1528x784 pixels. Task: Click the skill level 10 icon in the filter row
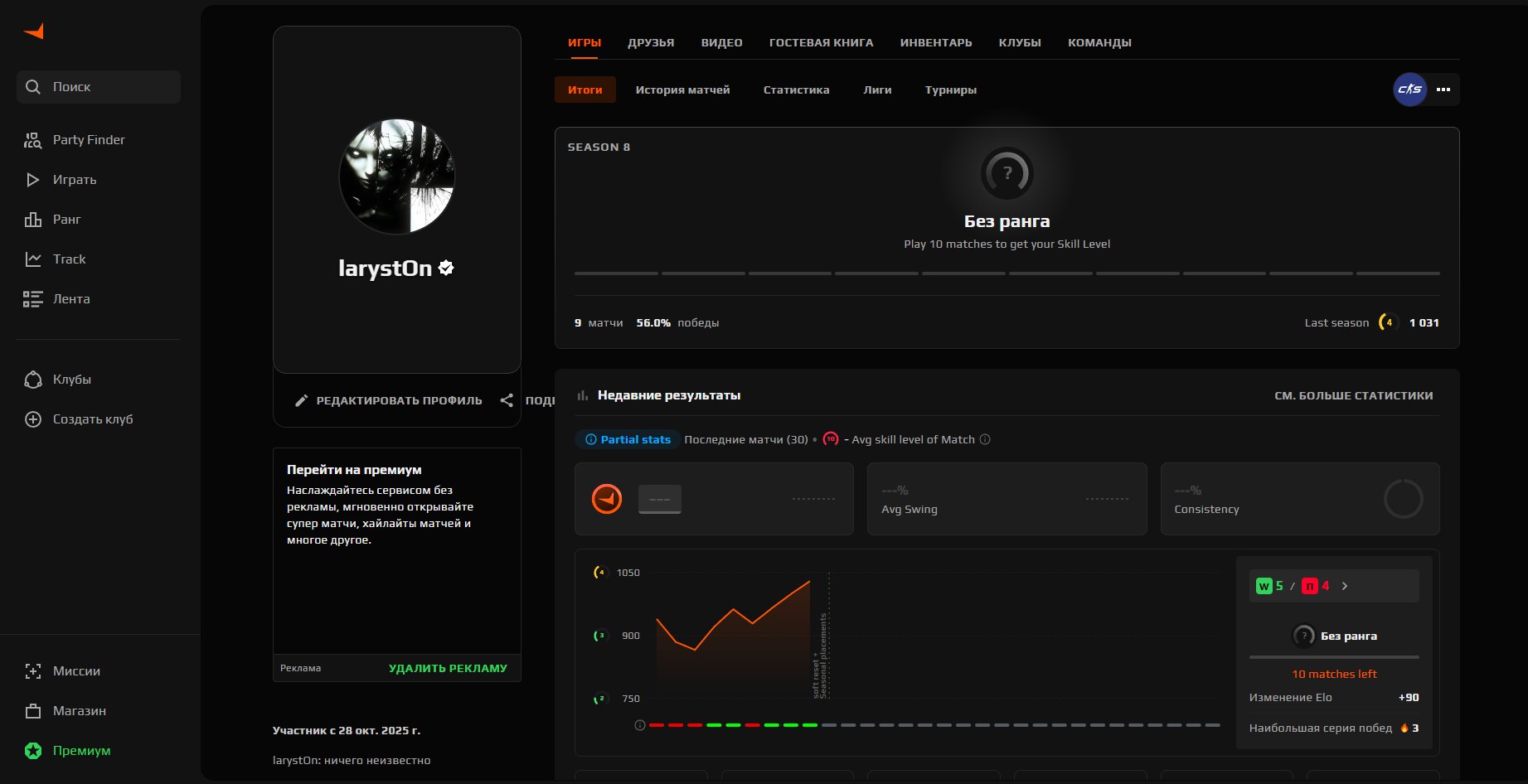click(x=831, y=439)
